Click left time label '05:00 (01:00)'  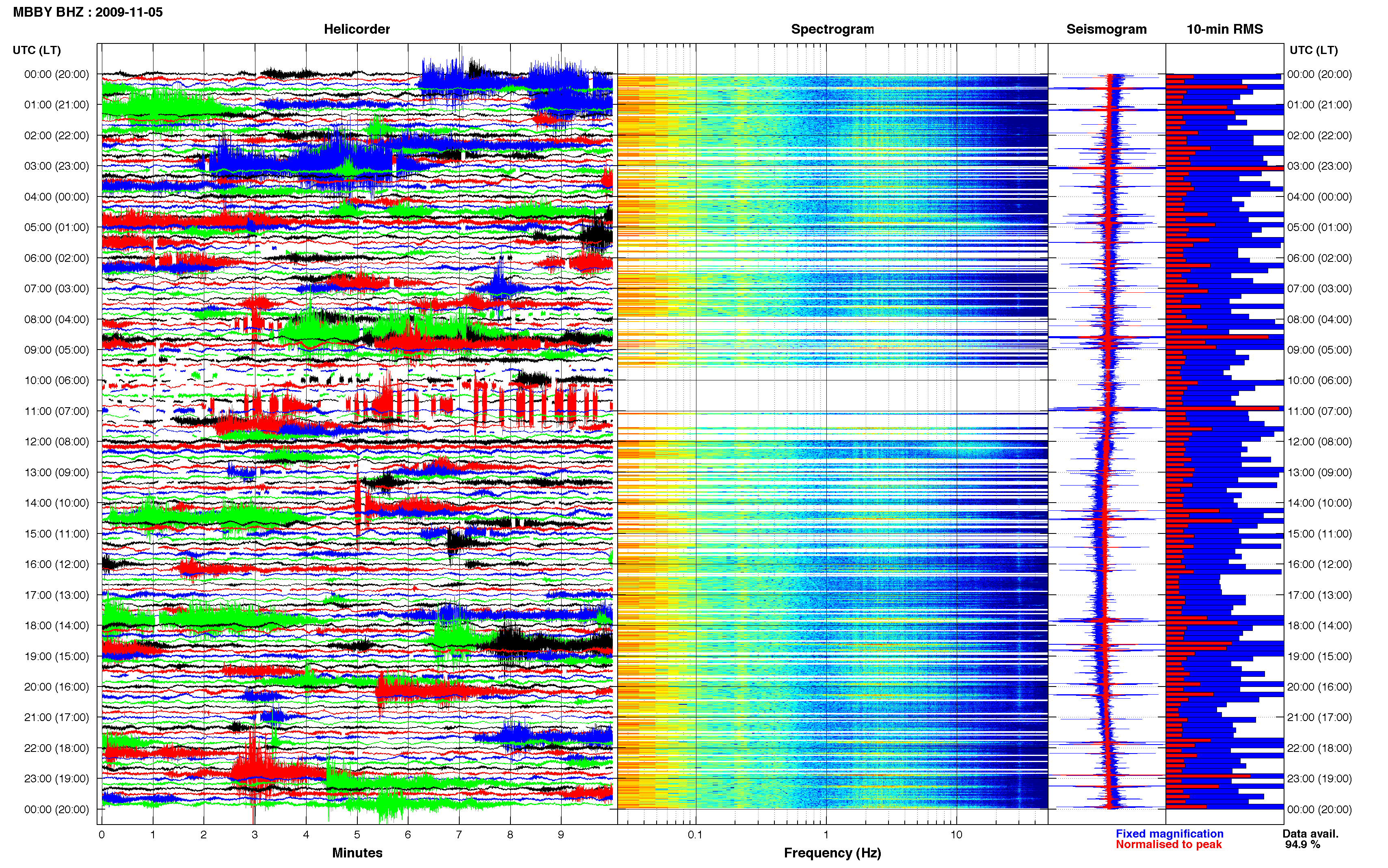(56, 227)
